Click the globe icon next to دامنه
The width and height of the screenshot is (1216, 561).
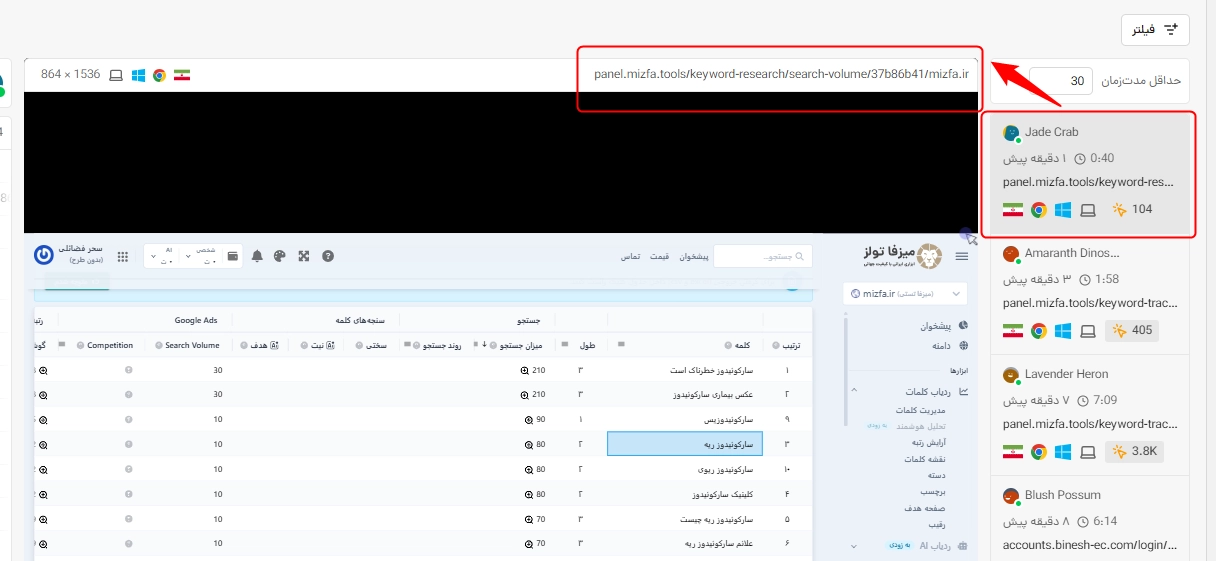pos(963,345)
